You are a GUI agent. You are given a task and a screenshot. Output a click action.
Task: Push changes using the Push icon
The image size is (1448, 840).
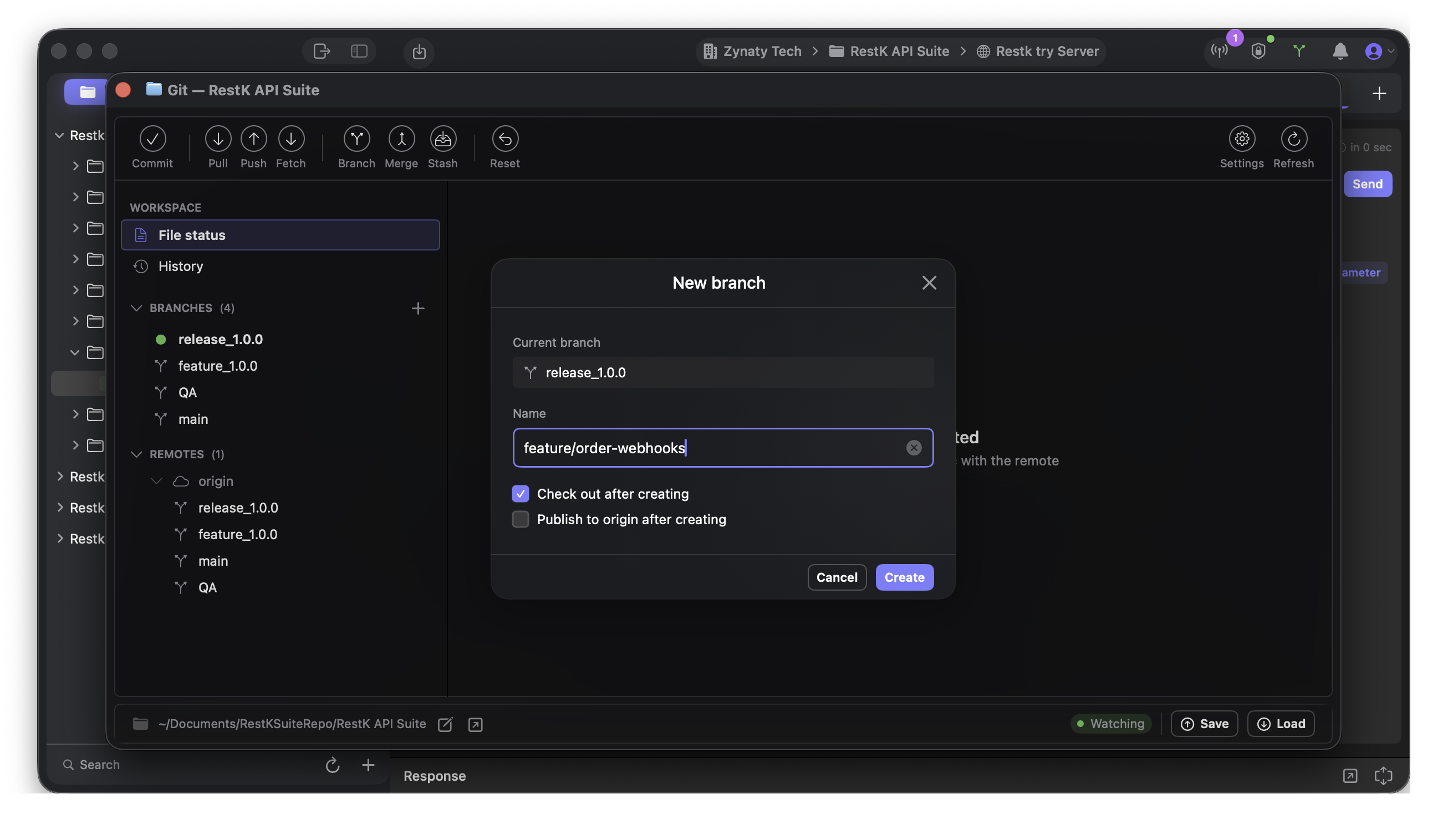[x=253, y=139]
